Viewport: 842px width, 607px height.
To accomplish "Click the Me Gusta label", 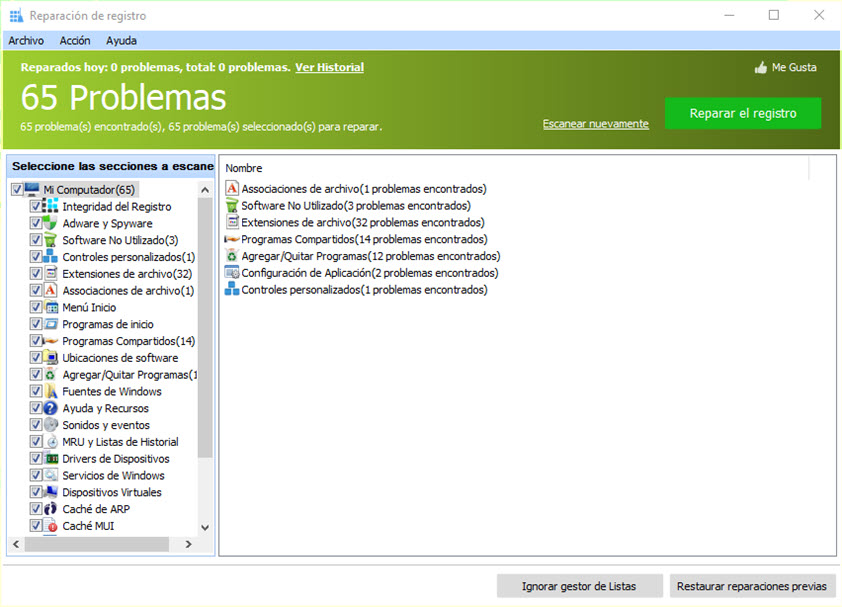I will (x=794, y=68).
